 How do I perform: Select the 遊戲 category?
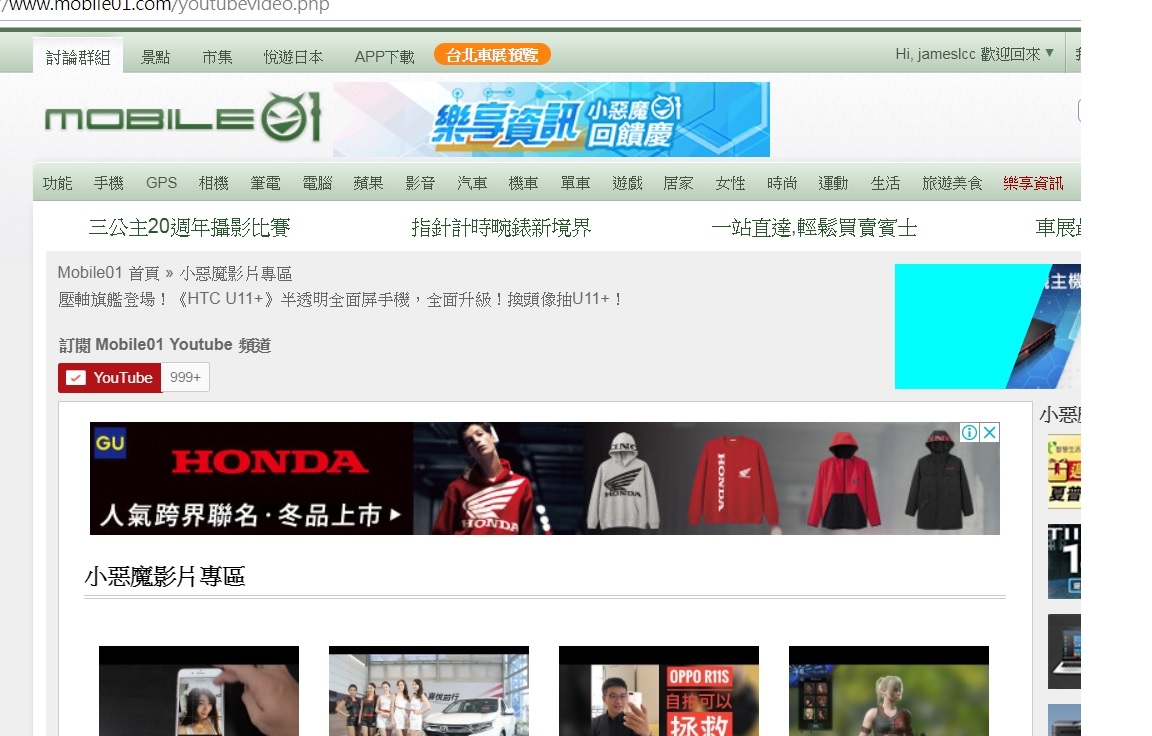[x=627, y=183]
